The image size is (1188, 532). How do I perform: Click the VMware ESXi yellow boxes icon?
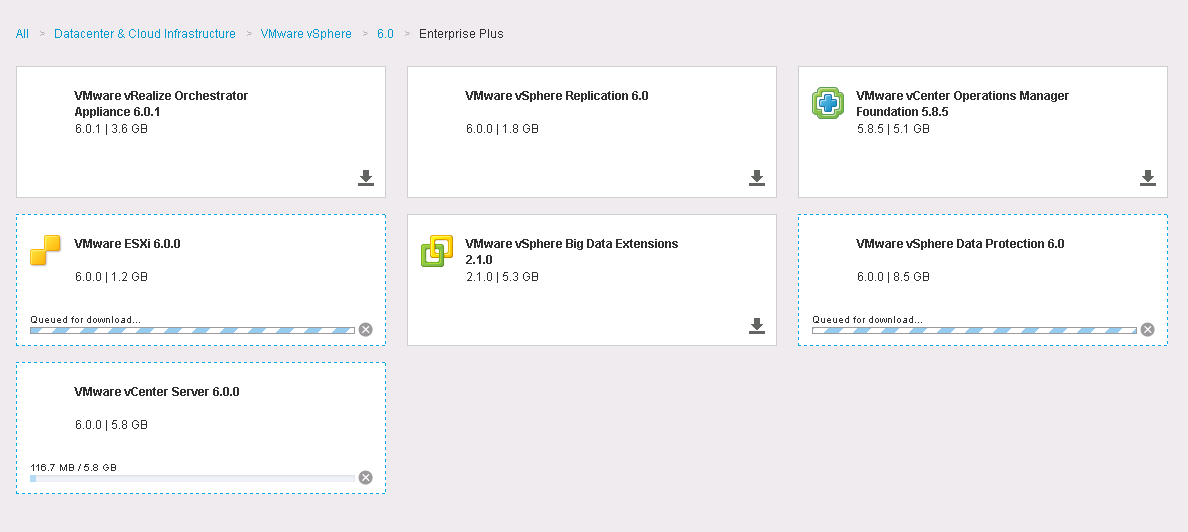[x=45, y=251]
